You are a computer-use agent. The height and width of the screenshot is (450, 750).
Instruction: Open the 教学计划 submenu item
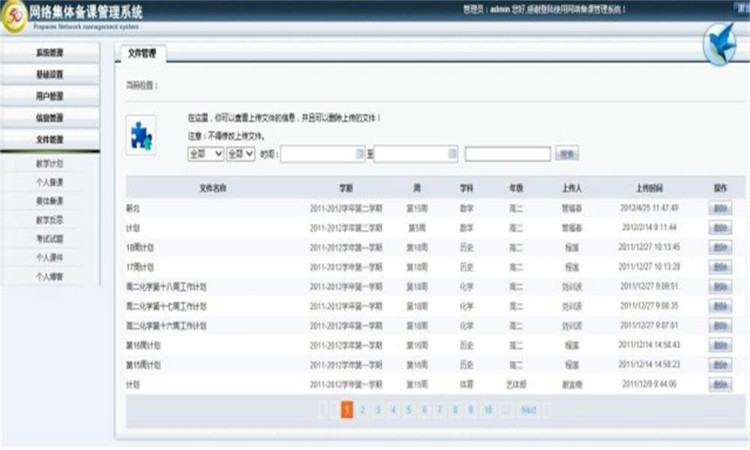tap(50, 164)
